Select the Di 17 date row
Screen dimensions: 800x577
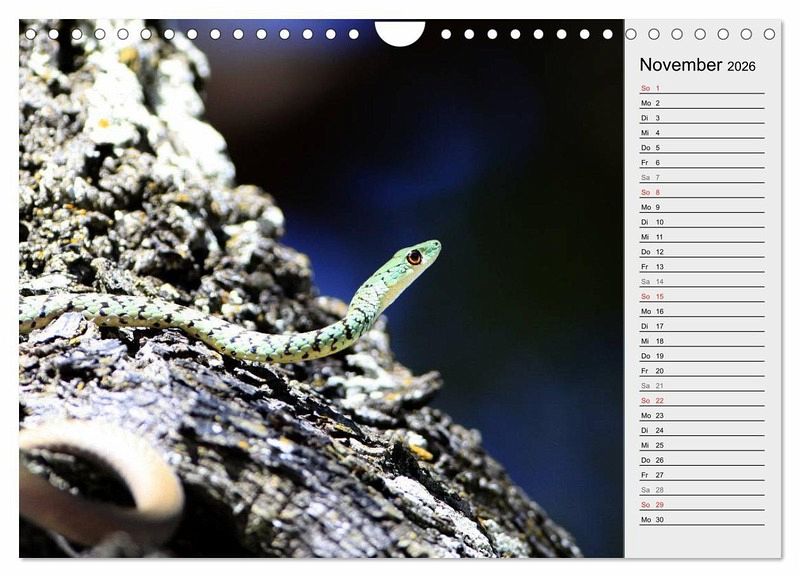[702, 325]
